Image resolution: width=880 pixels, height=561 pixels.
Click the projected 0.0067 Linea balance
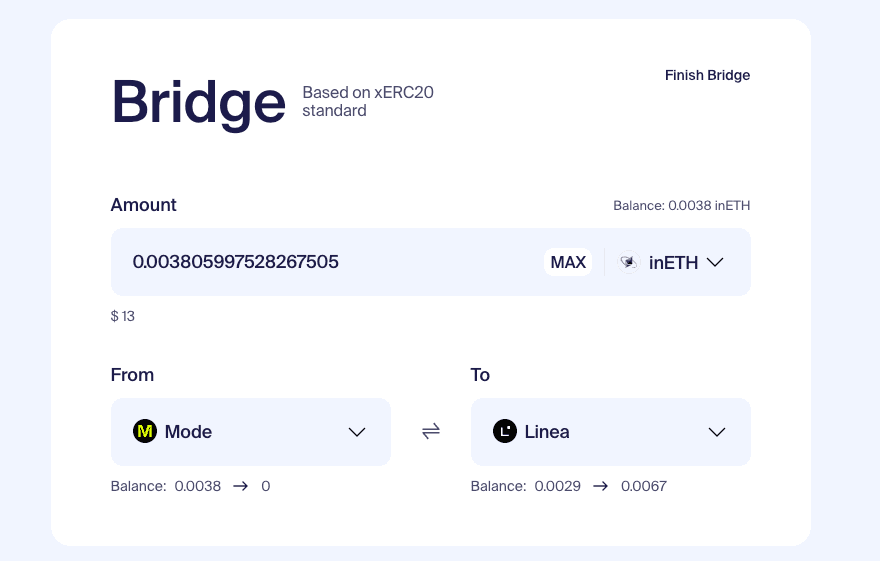(x=644, y=486)
